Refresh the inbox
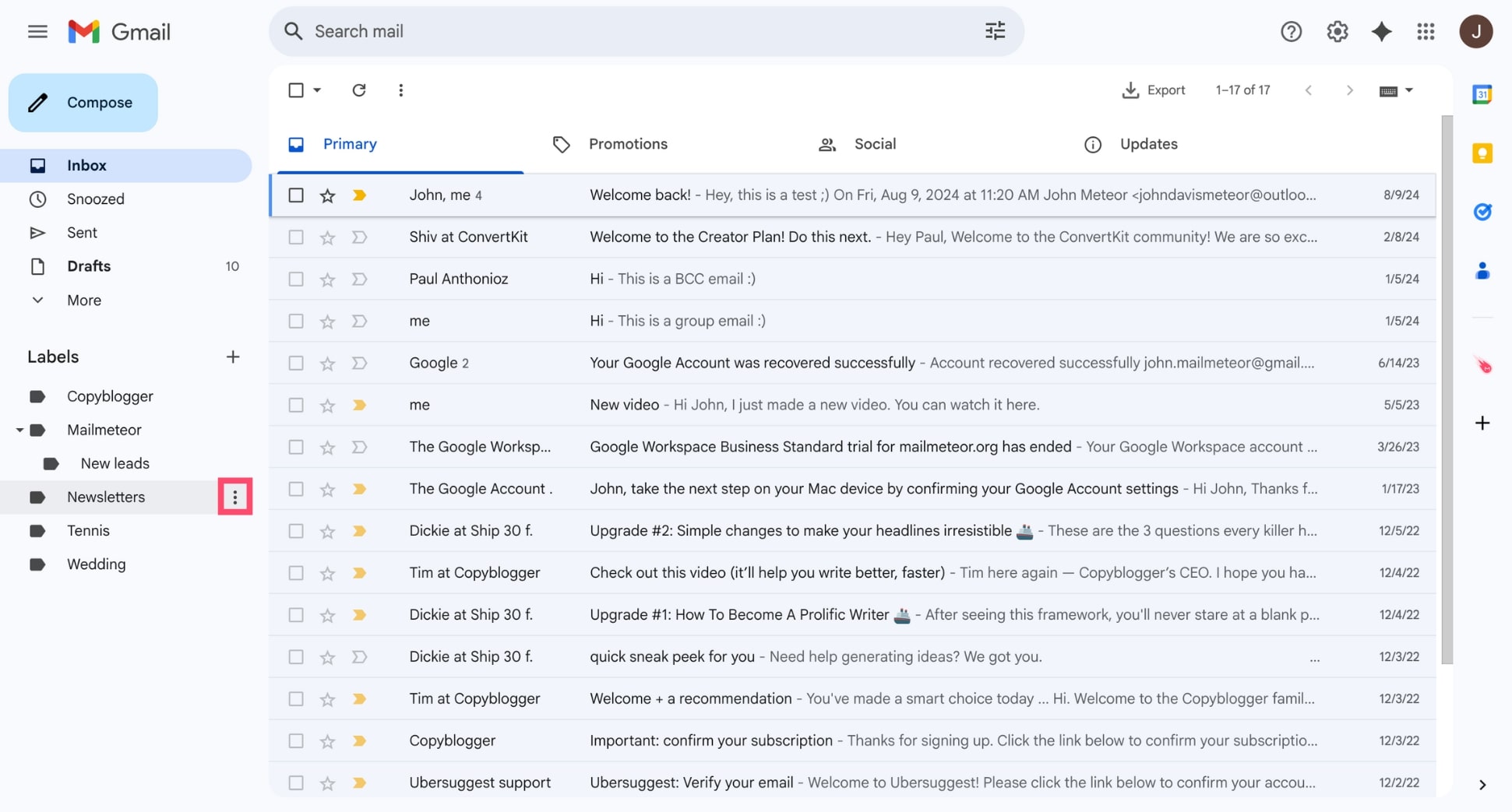The image size is (1512, 812). tap(358, 90)
